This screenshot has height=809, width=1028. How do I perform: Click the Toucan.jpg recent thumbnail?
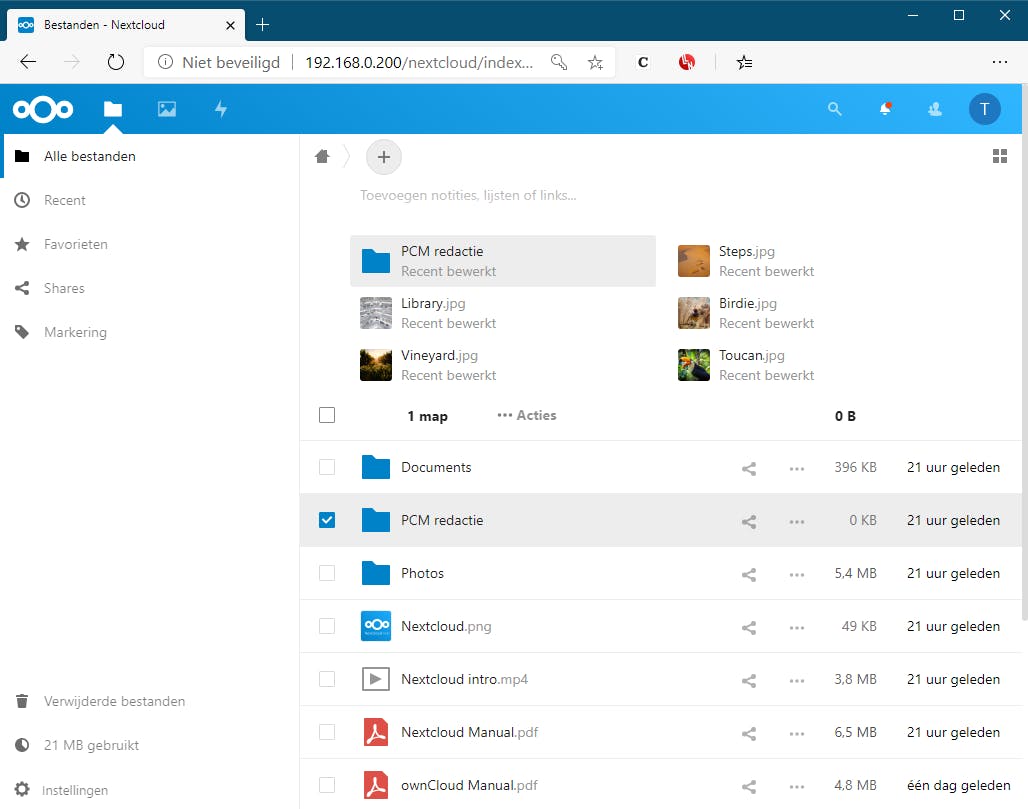(x=694, y=365)
